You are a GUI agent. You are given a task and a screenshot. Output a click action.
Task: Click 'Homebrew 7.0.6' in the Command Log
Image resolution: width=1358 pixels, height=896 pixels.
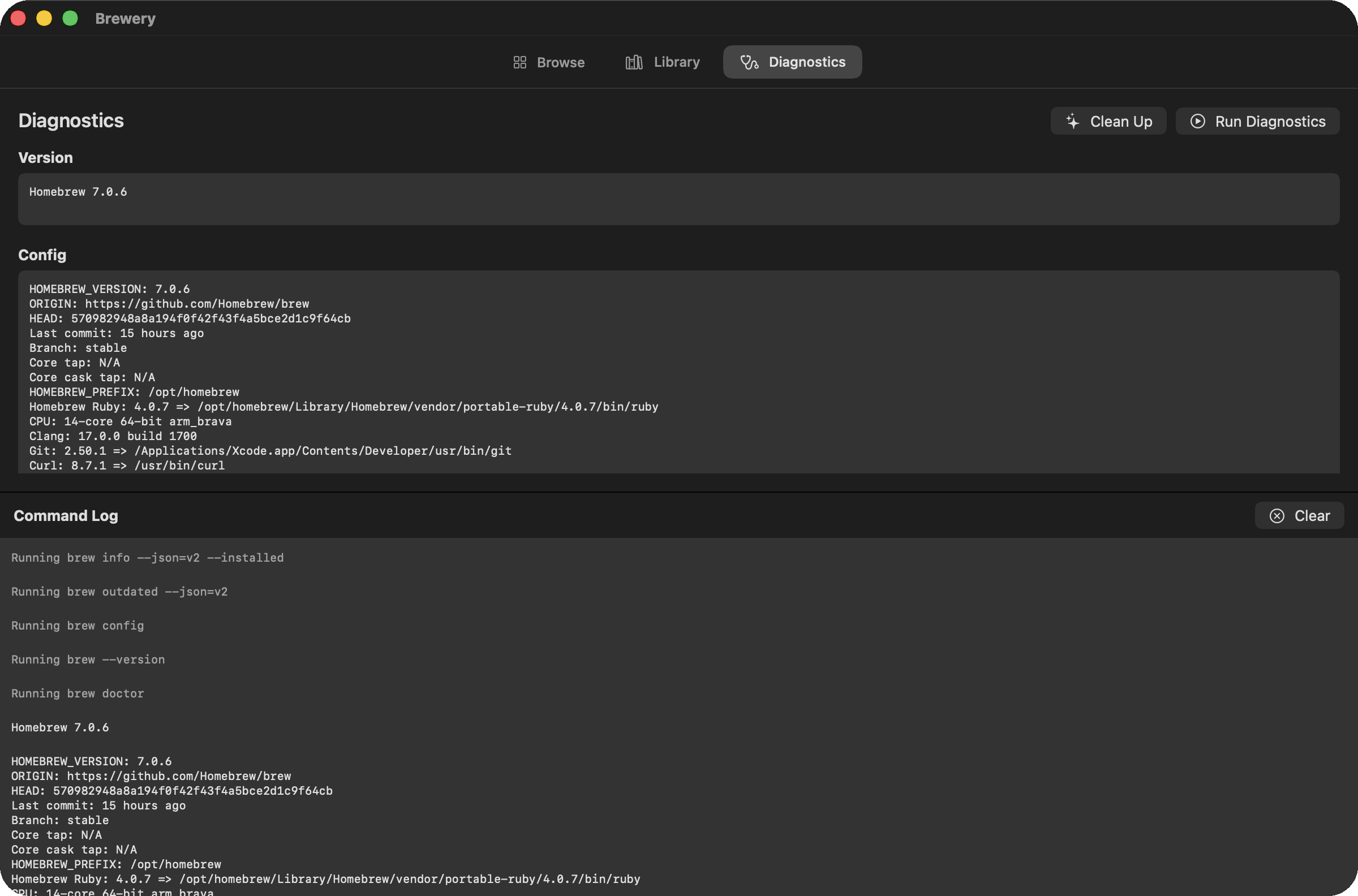coord(60,727)
